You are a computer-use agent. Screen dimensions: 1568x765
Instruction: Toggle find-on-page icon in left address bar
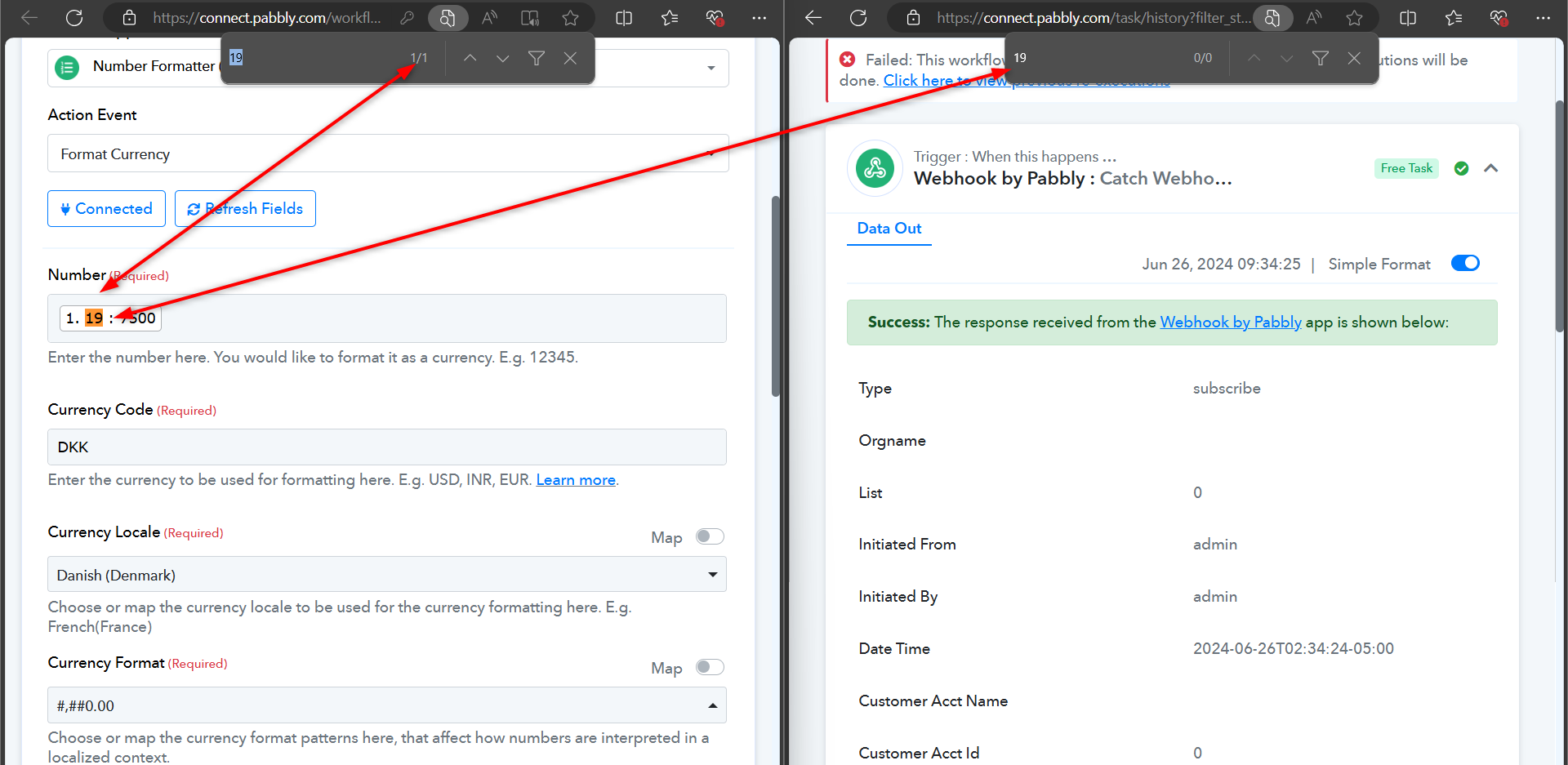pyautogui.click(x=448, y=18)
